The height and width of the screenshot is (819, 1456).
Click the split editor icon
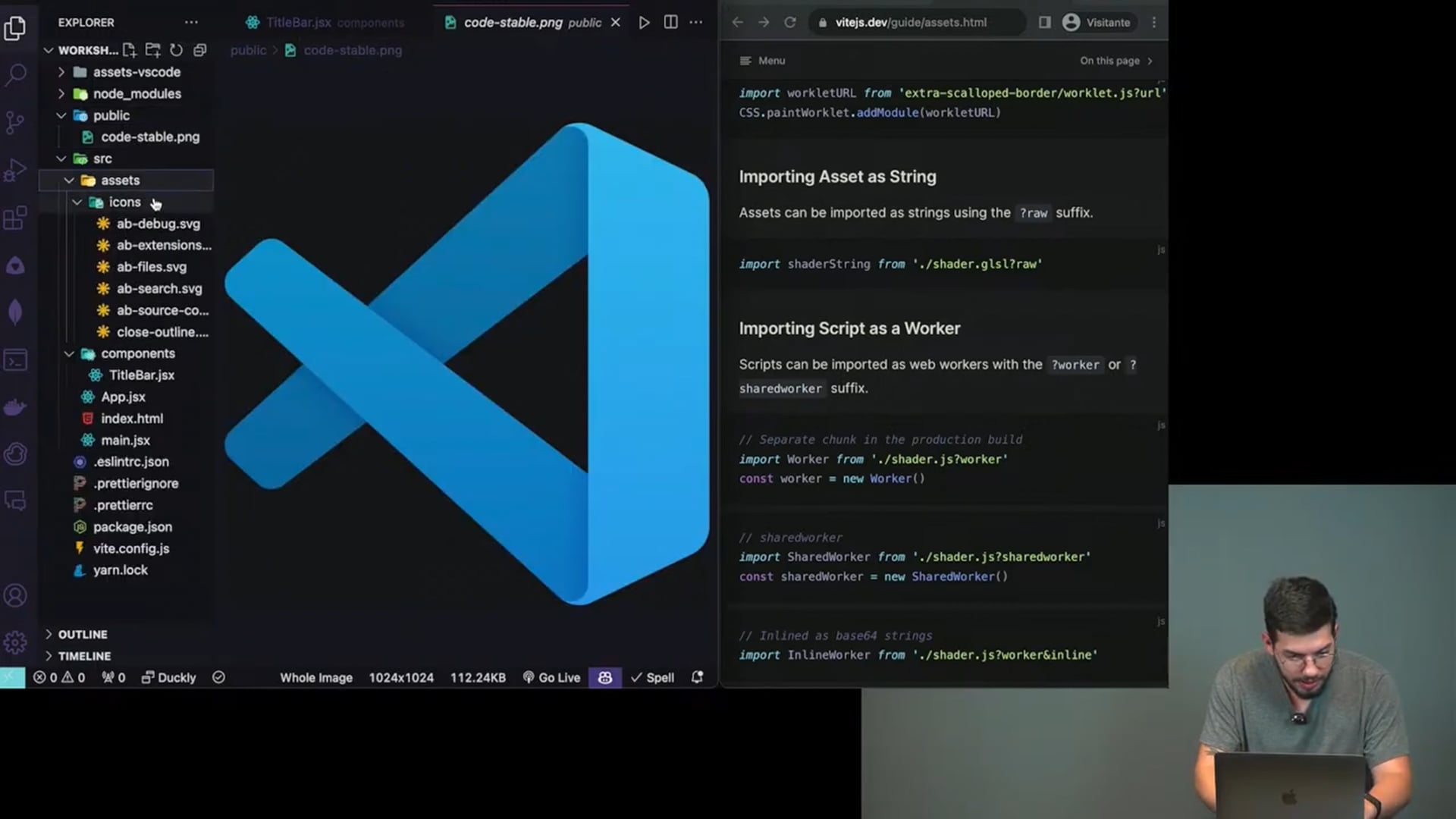[670, 22]
